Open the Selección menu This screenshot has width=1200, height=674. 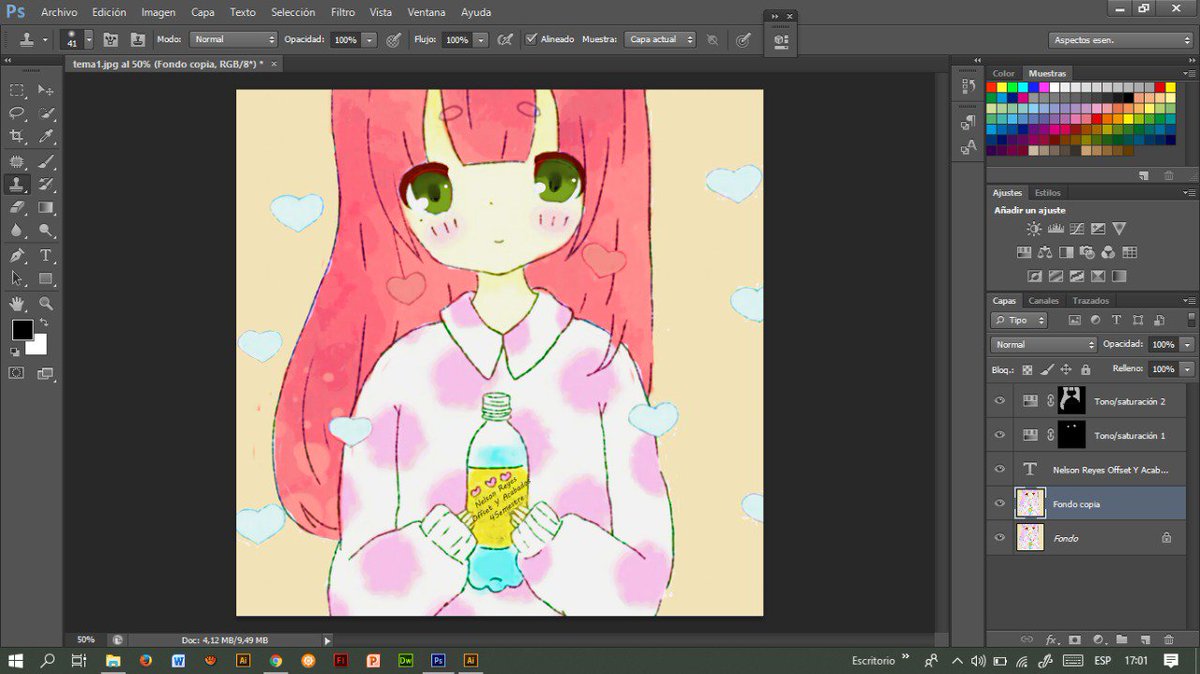pos(293,12)
